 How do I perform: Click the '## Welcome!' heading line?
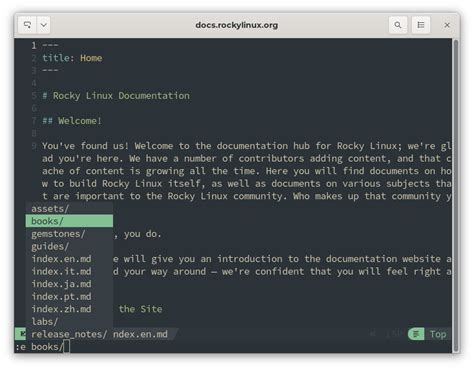72,121
